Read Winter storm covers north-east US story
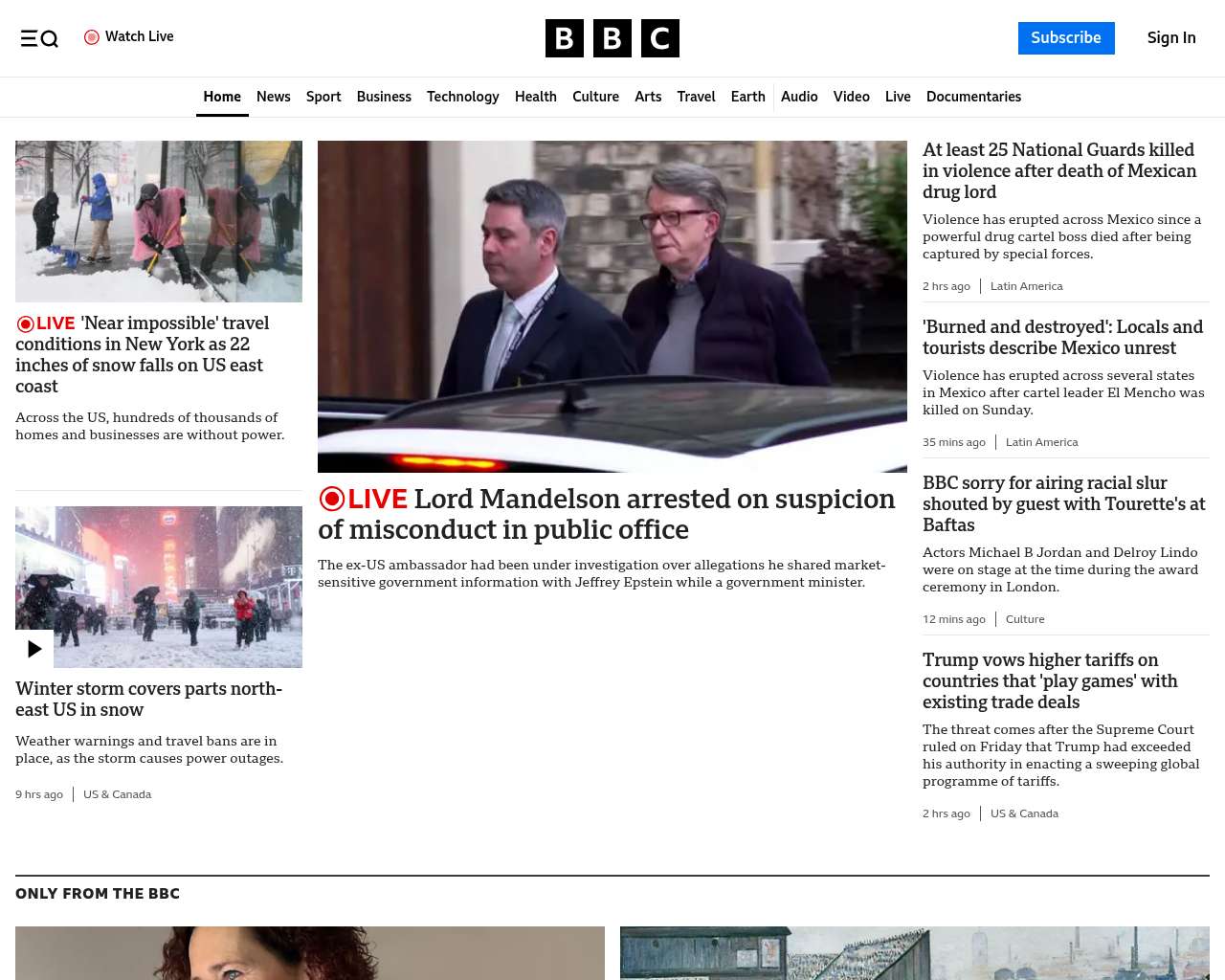 (x=149, y=700)
